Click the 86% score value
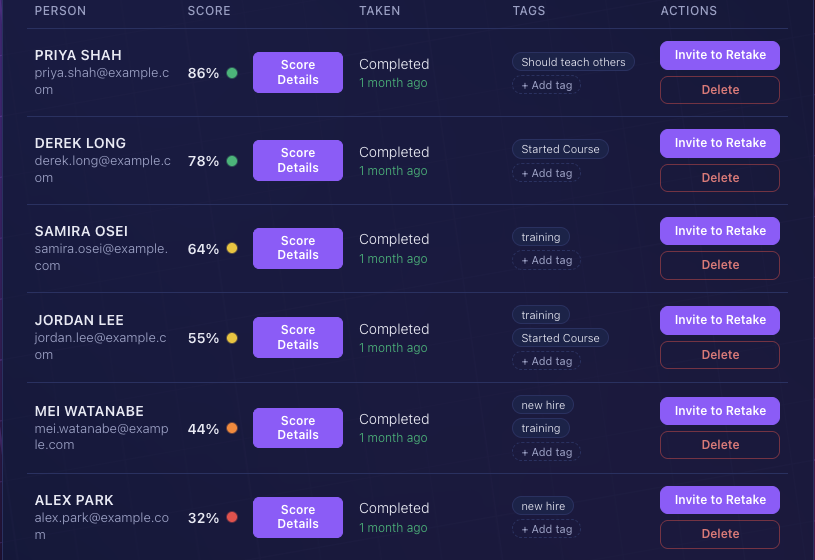 click(203, 73)
